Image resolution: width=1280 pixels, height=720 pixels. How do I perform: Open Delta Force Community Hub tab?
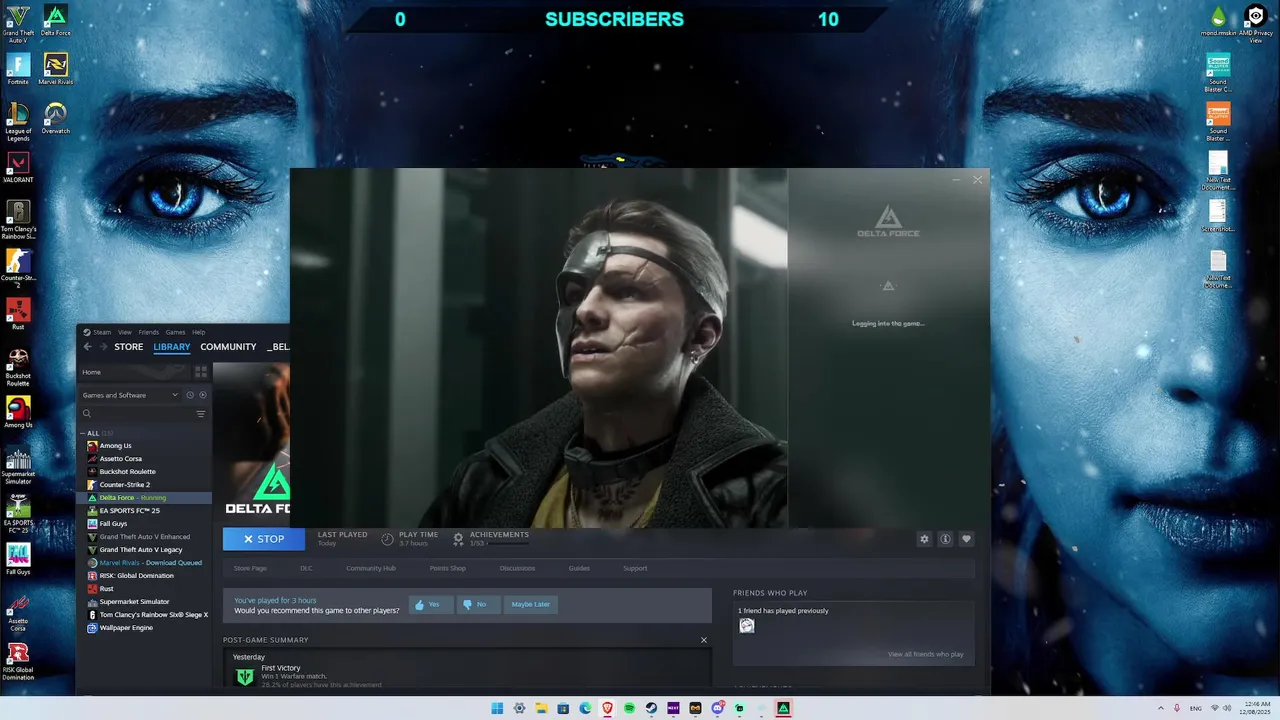[x=371, y=568]
